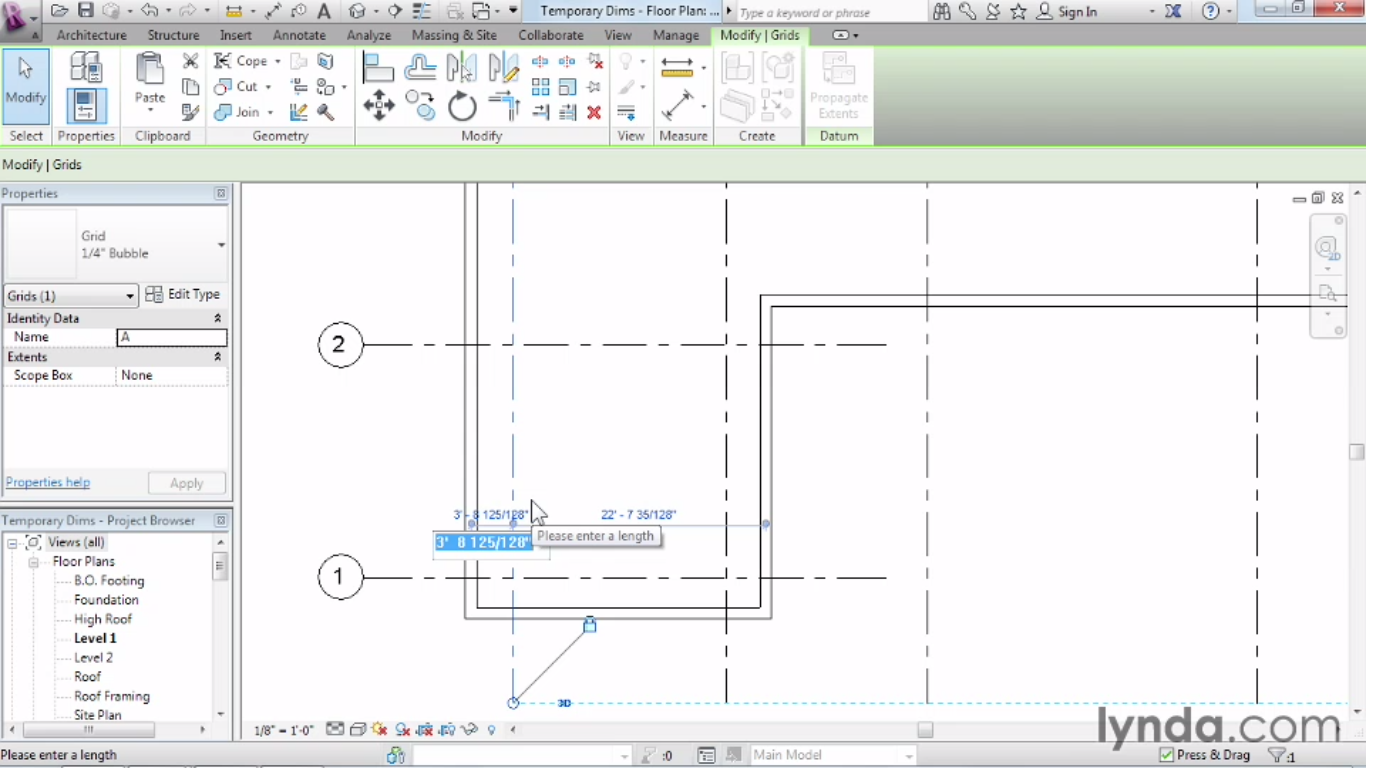1394x768 pixels.
Task: Select the Cut geometry tool
Action: [237, 87]
